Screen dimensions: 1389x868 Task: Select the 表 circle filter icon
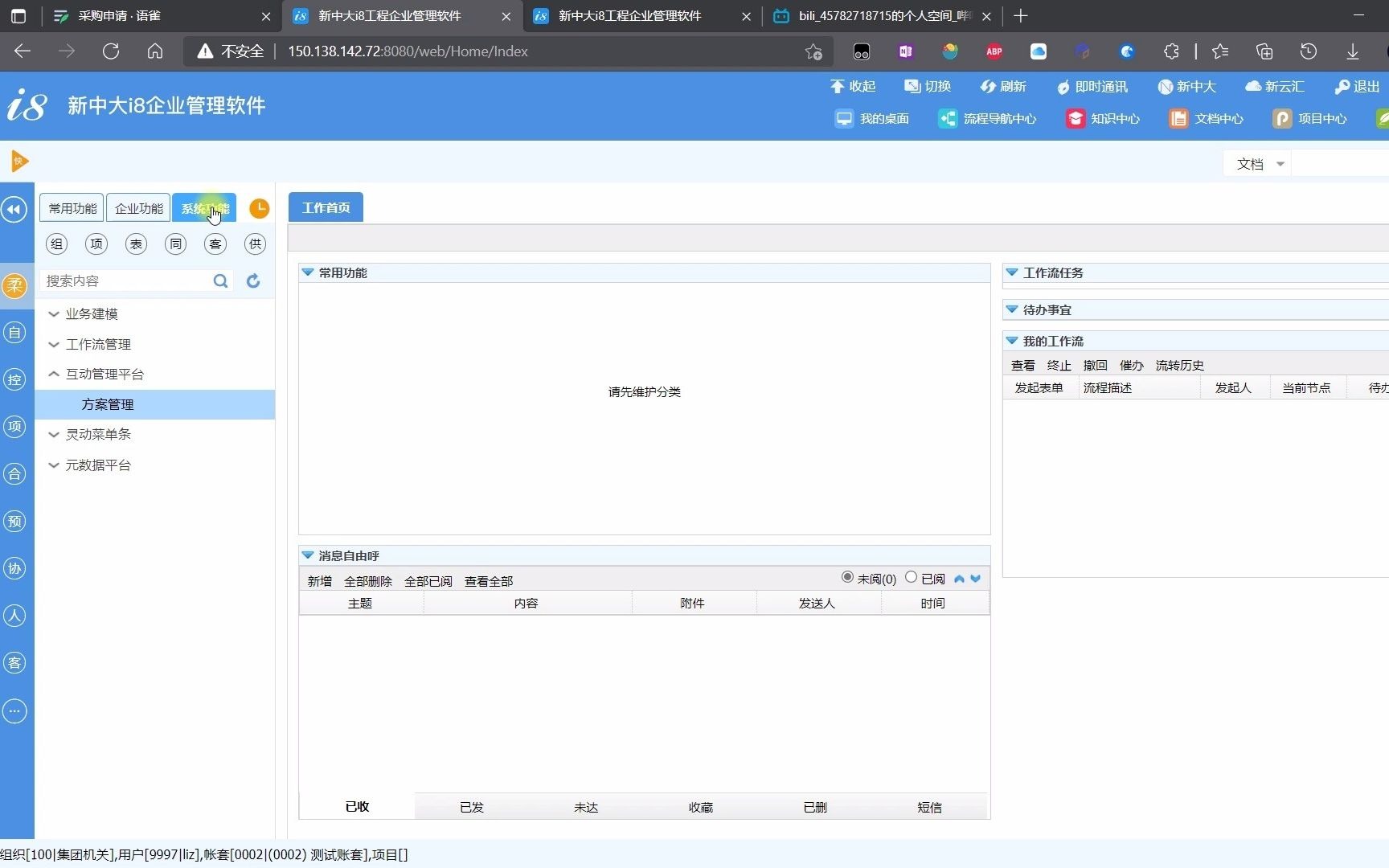coord(136,244)
